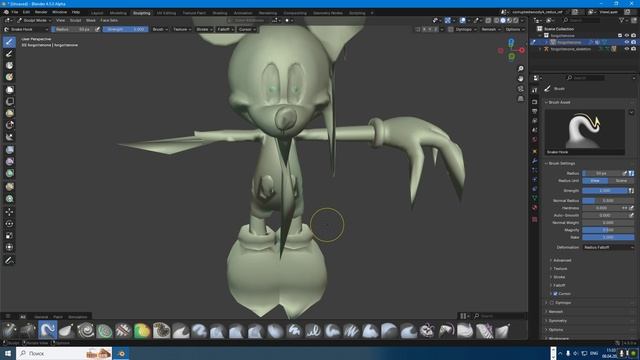Viewport: 640px width, 360px height.
Task: Select the Annotate tool in left toolbar
Action: (x=9, y=260)
